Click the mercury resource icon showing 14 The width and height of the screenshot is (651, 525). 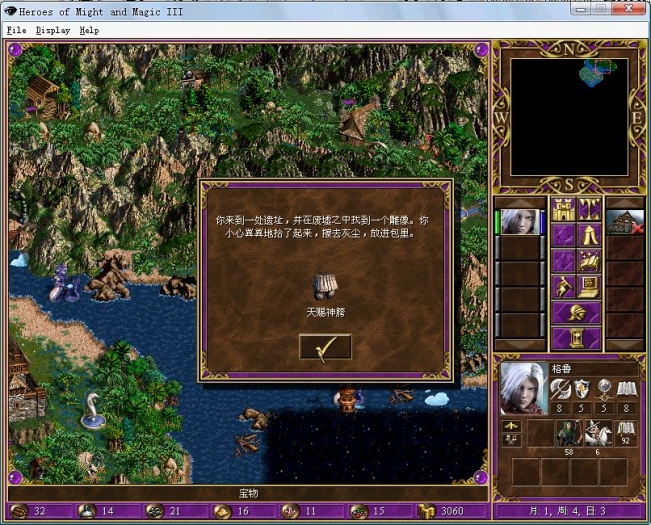coord(87,511)
